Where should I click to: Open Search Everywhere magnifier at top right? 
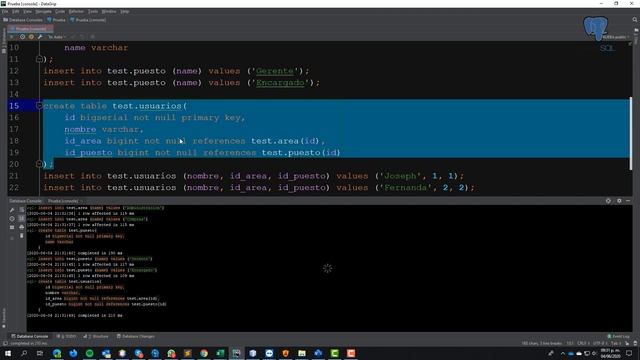click(635, 20)
